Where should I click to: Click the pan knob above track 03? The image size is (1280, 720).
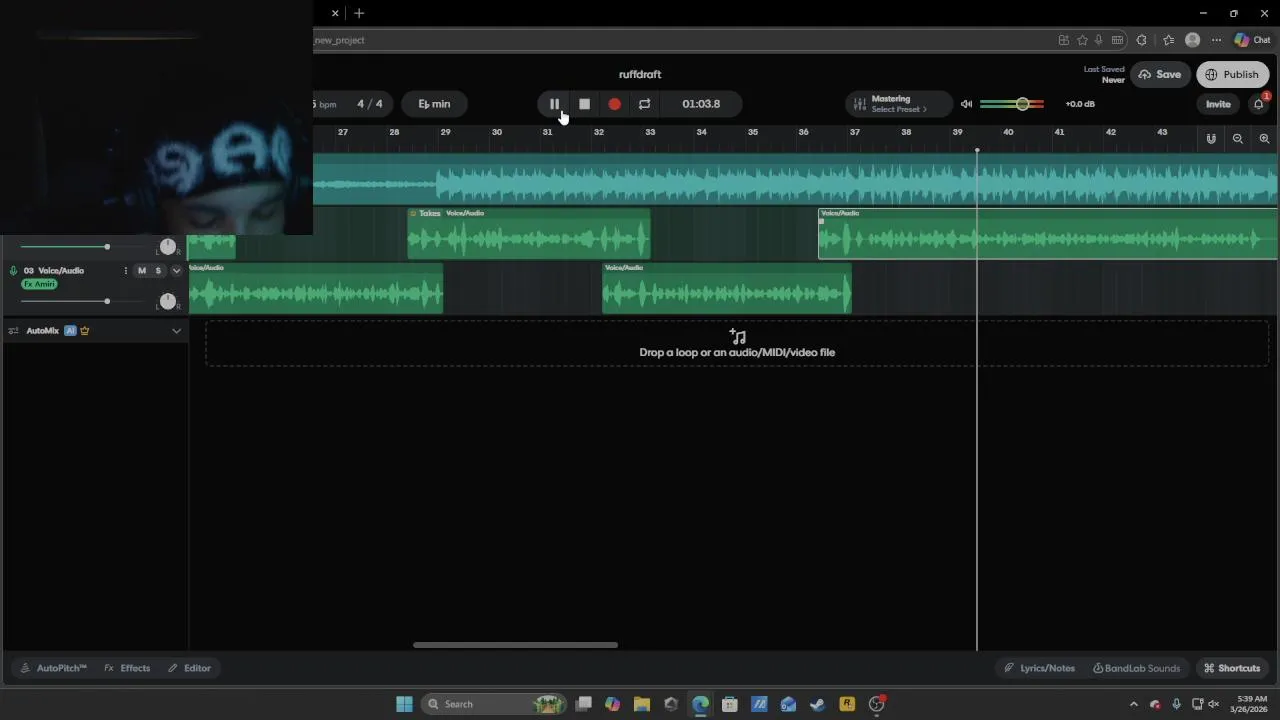(167, 246)
